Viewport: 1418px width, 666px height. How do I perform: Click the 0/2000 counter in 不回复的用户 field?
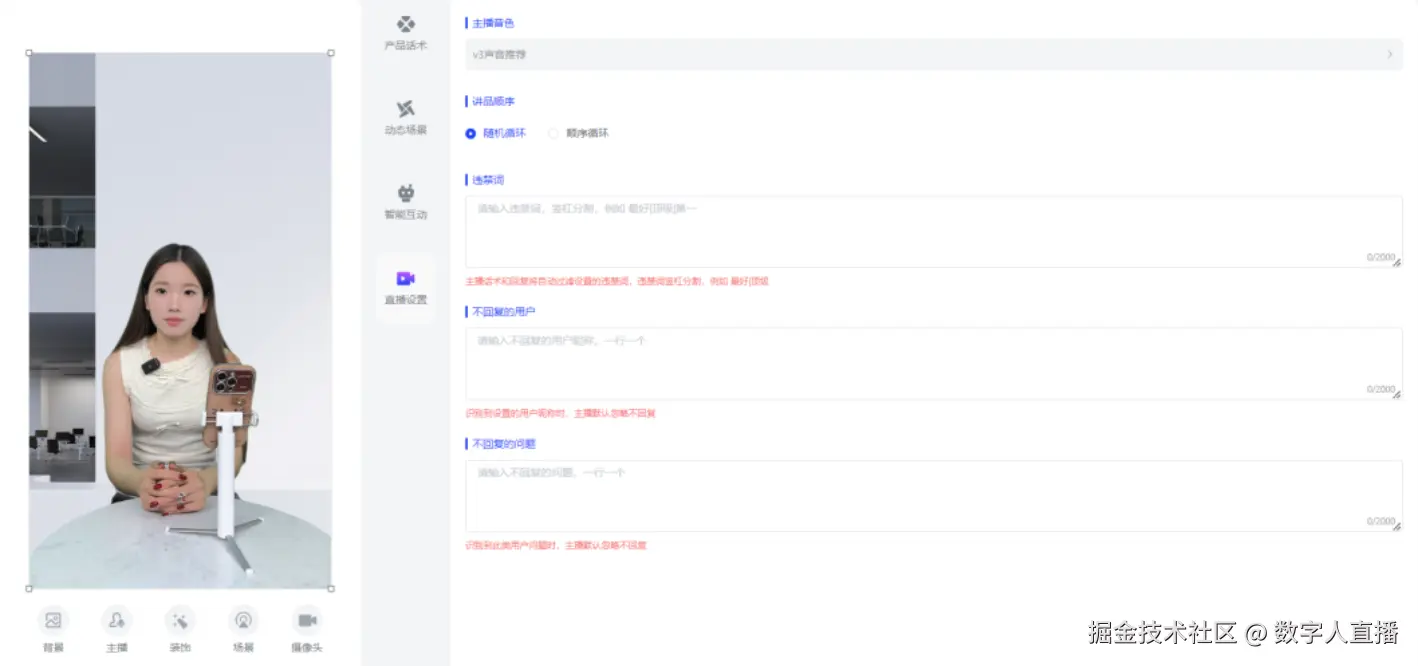[x=1380, y=390]
